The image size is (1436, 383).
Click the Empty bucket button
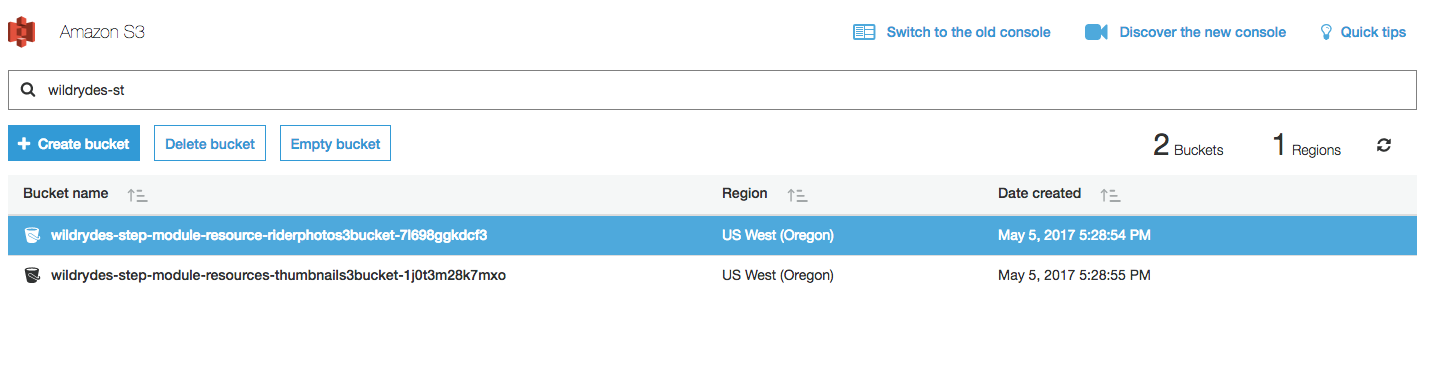(x=335, y=144)
